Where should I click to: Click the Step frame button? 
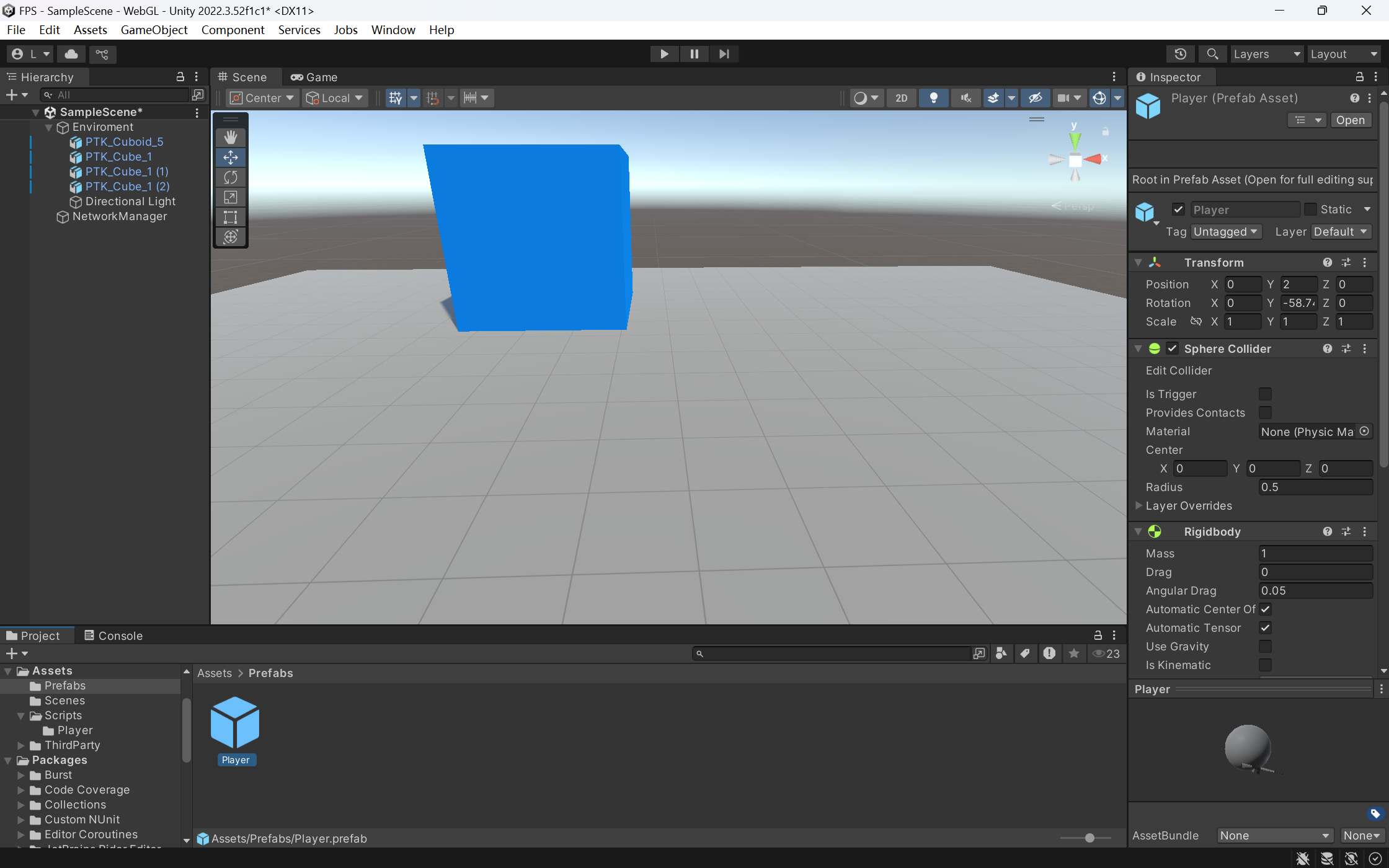724,54
